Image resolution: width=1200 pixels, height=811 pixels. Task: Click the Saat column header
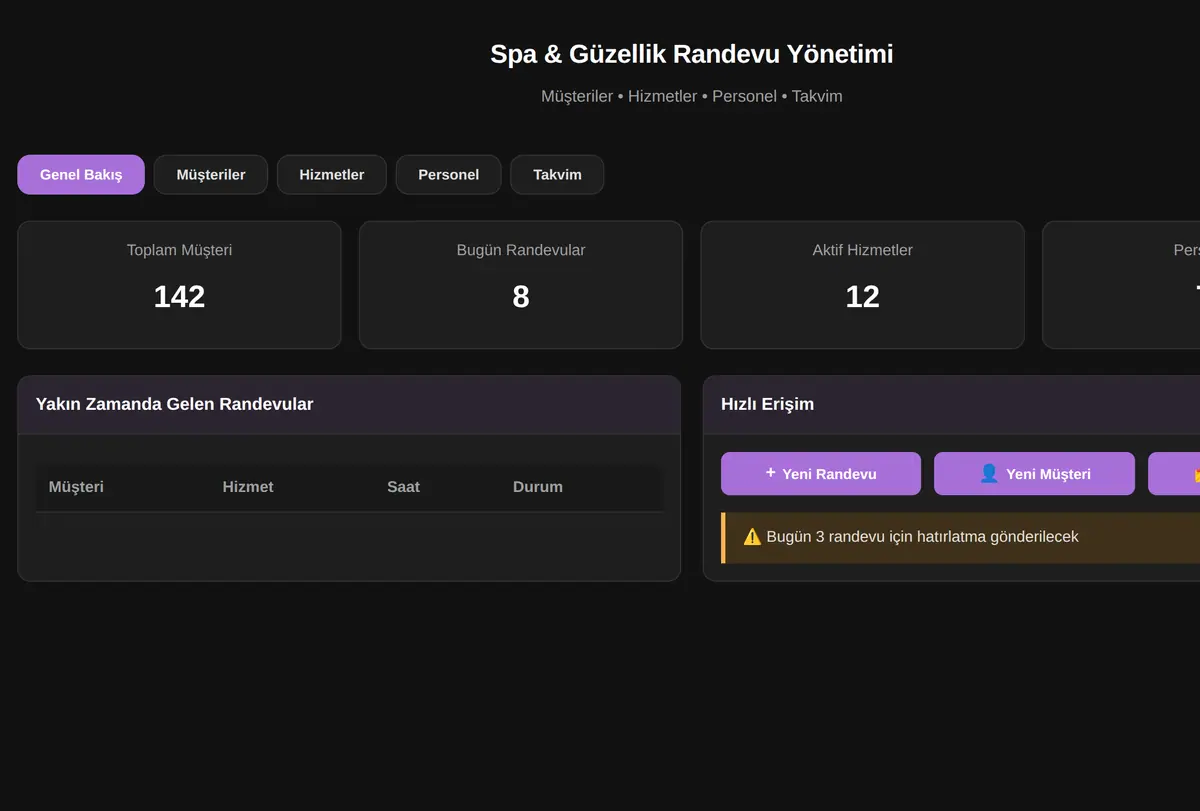point(403,487)
